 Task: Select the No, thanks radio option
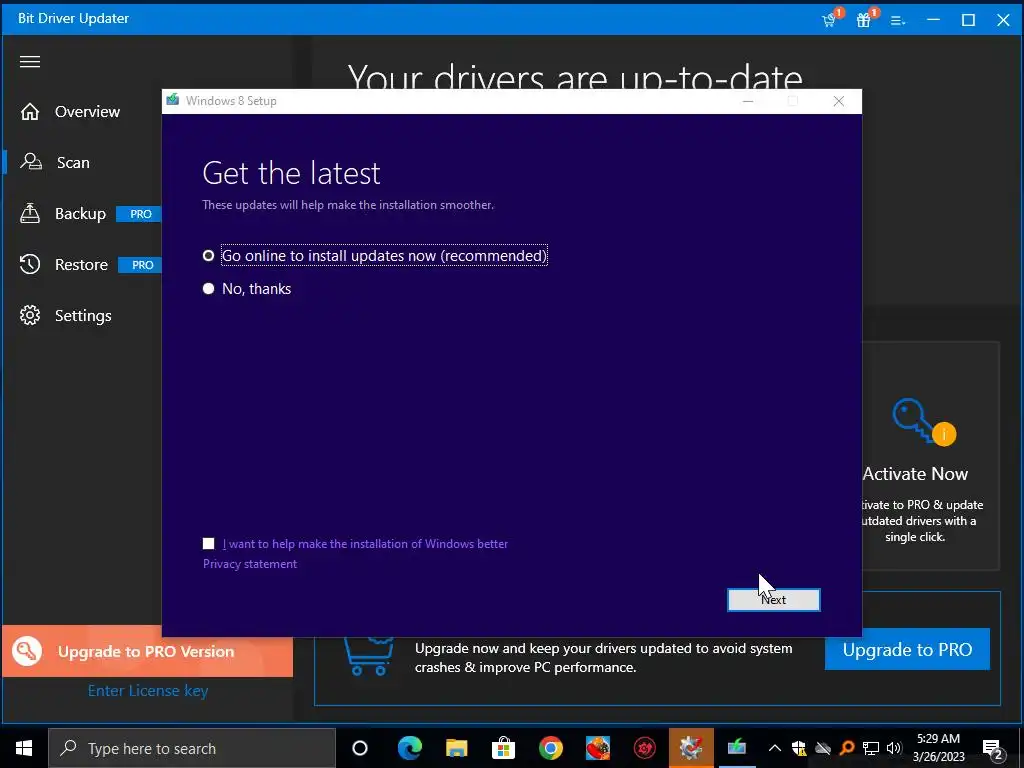(247, 289)
